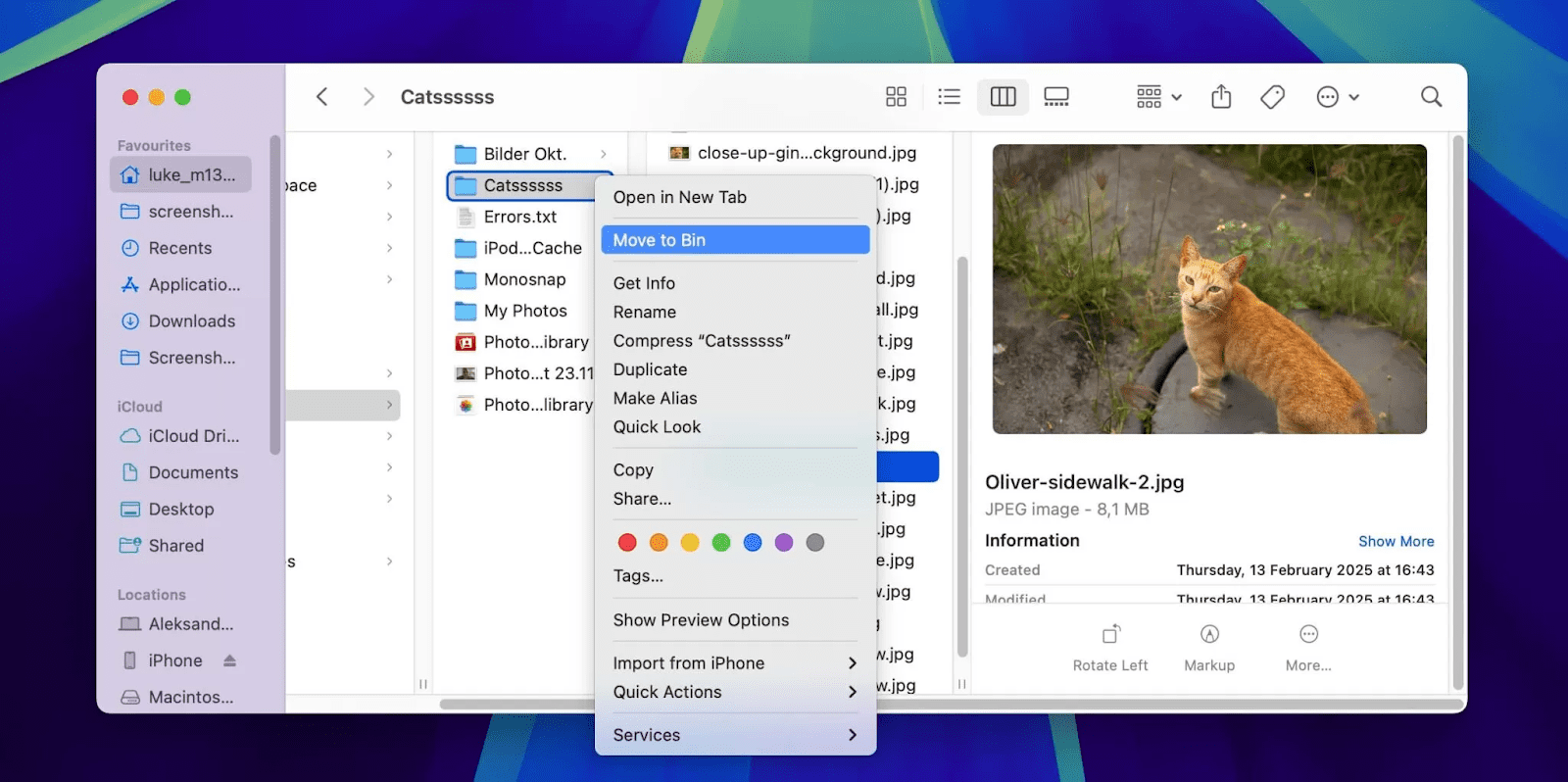Open Markup tool in preview pane
Viewport: 1568px width, 782px height.
pyautogui.click(x=1209, y=635)
